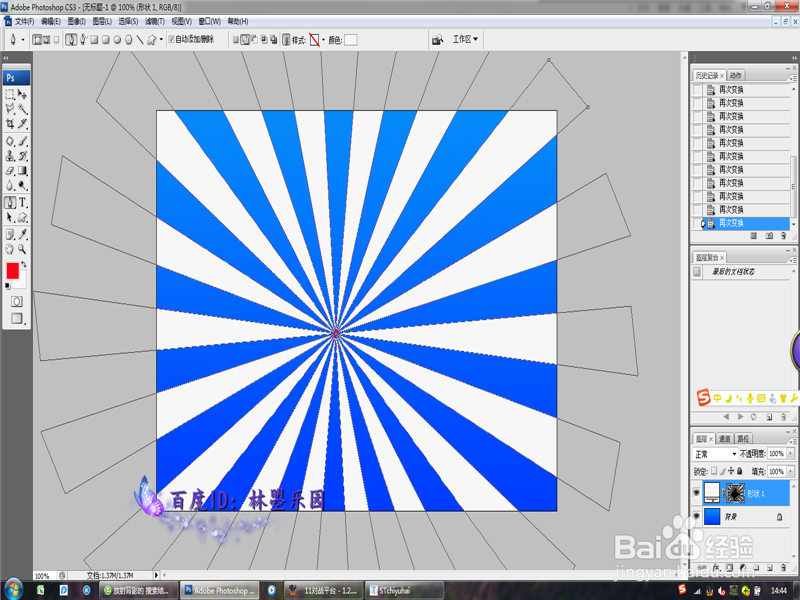The image size is (800, 600).
Task: Open blend mode 正常 dropdown
Action: (715, 454)
